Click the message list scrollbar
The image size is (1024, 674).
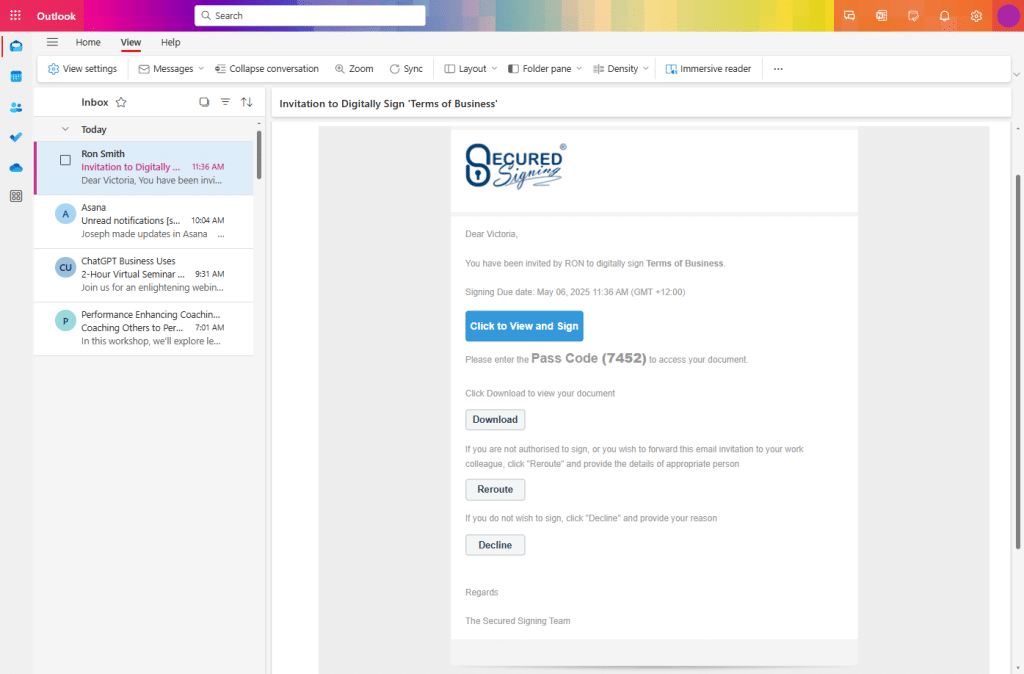click(259, 155)
